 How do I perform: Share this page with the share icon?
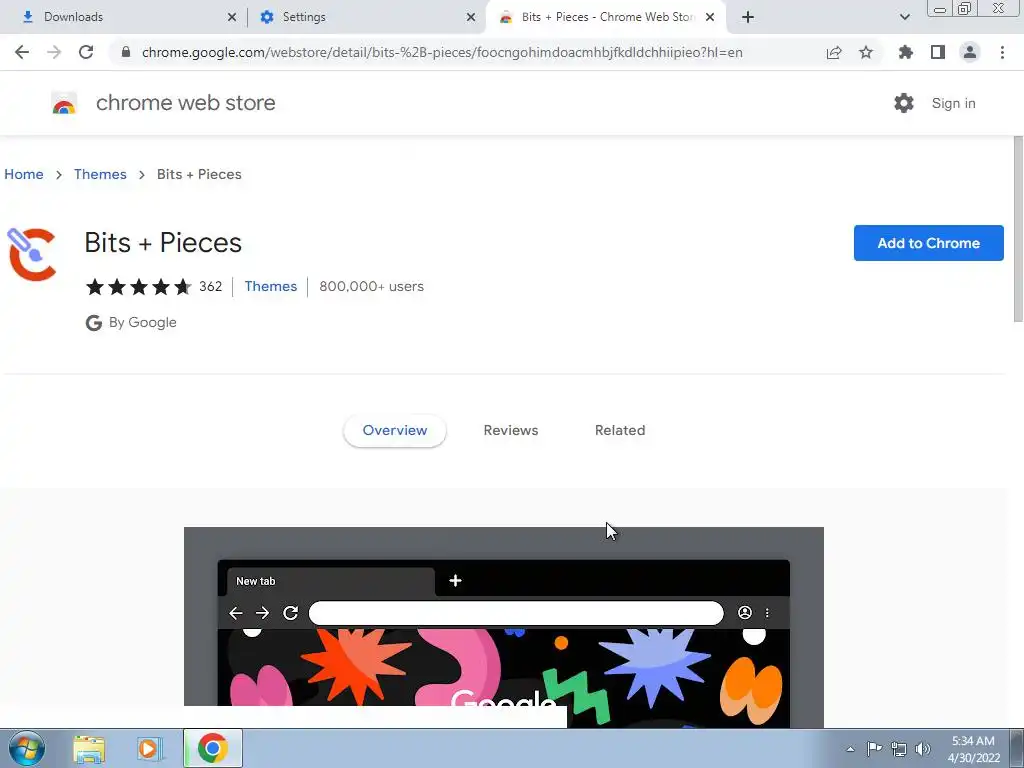click(834, 52)
